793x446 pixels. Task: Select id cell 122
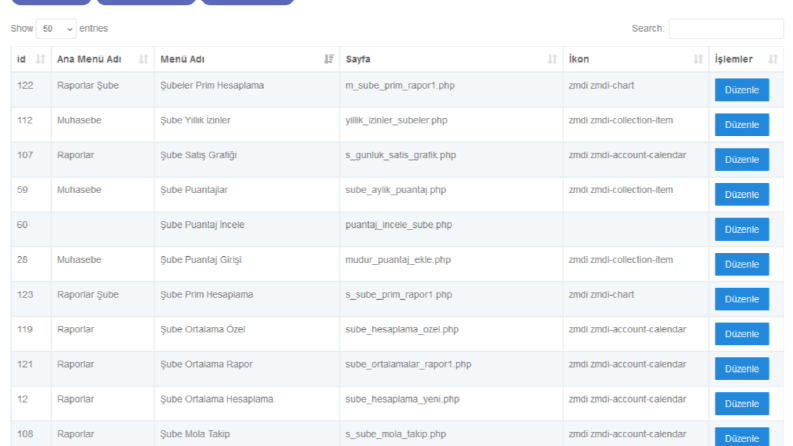pos(25,85)
